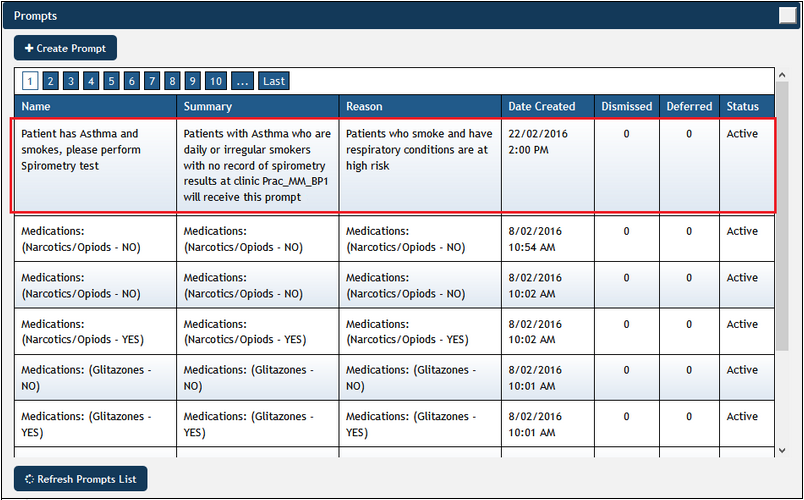The height and width of the screenshot is (500, 804).
Task: Navigate to page 9
Action: click(x=192, y=81)
